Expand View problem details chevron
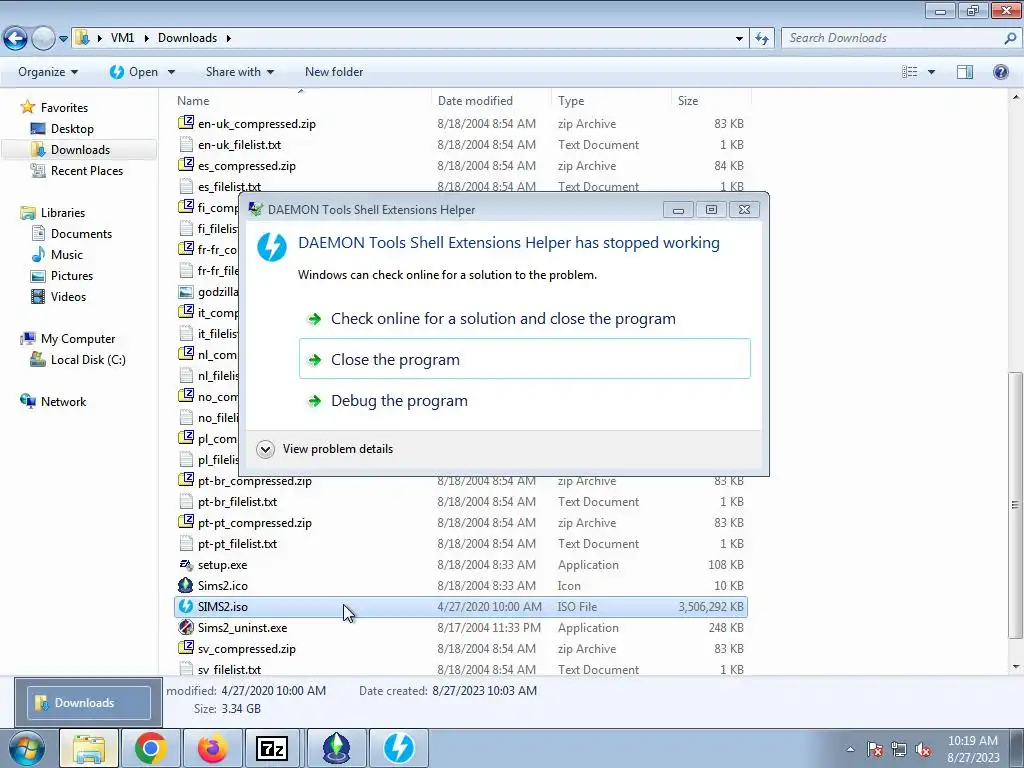 click(x=265, y=449)
